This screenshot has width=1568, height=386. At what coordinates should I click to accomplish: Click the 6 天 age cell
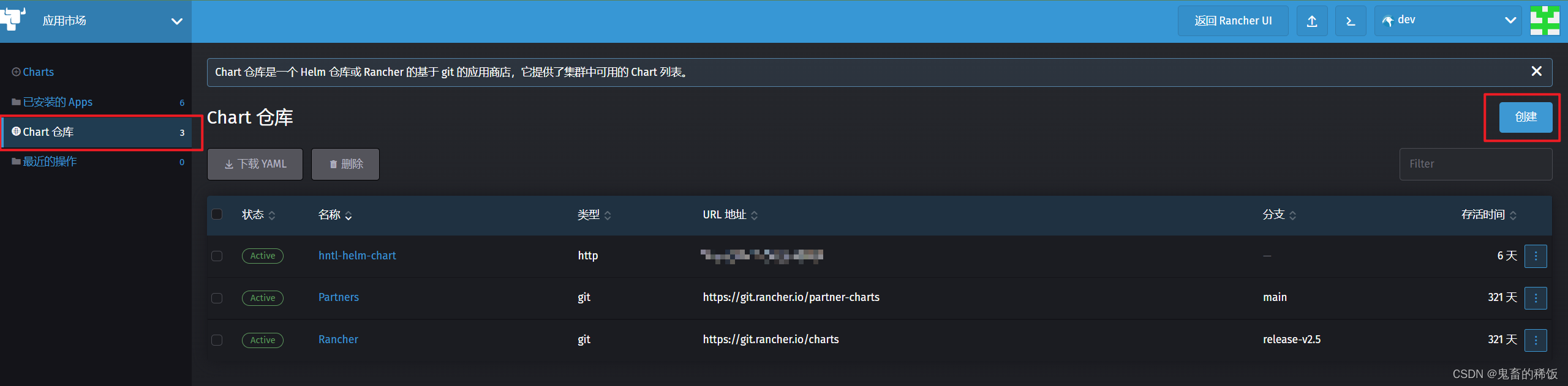coord(1507,256)
